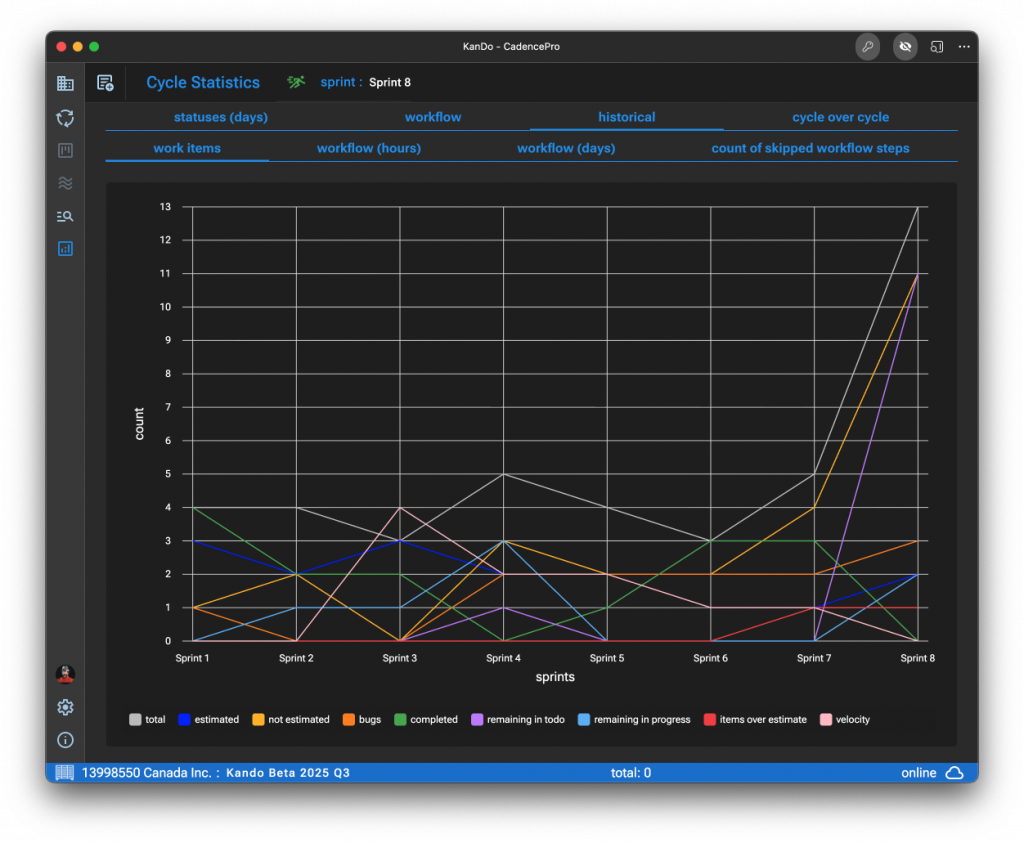Click the orange 'bugs' legend color swatch
This screenshot has width=1024, height=843.
pos(348,719)
